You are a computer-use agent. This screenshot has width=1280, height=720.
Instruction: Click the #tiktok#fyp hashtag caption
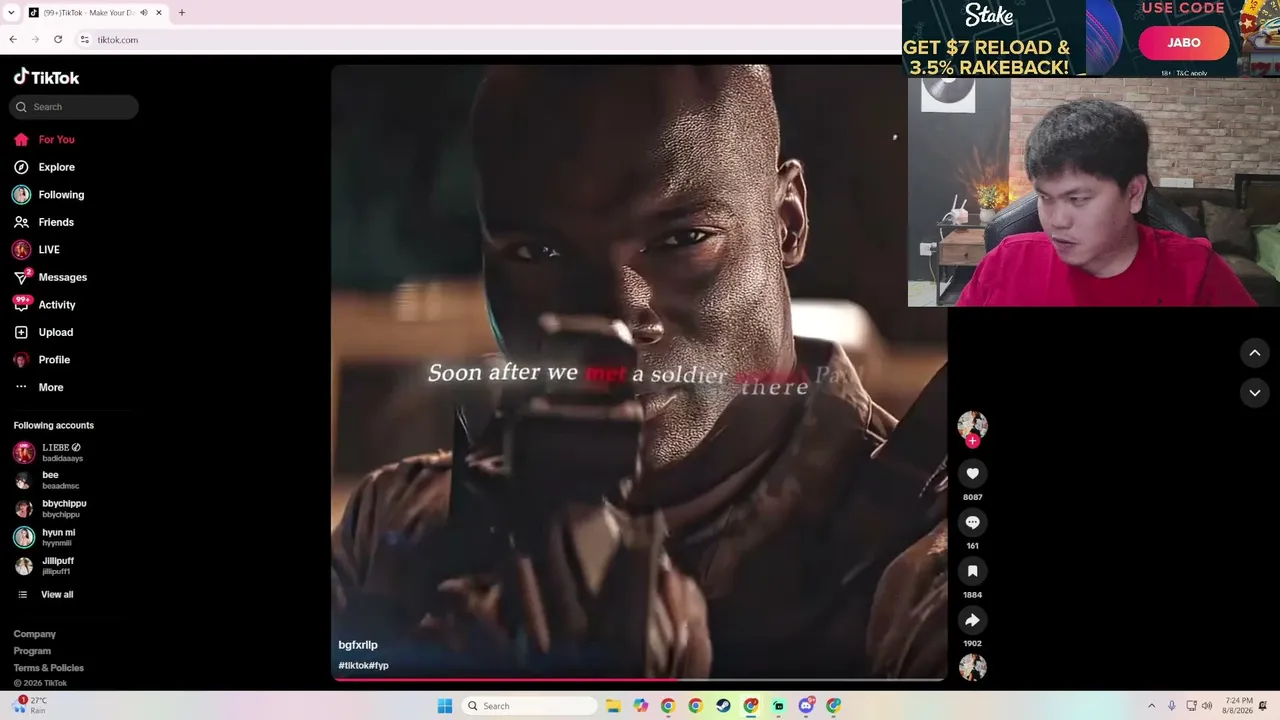pos(363,666)
